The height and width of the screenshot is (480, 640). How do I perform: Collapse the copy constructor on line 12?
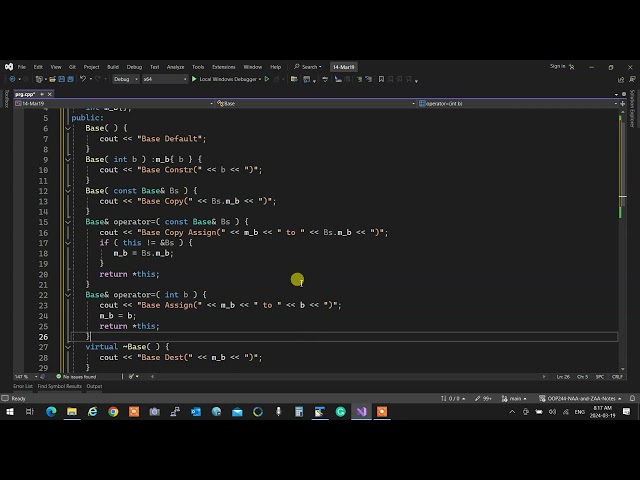[x=68, y=191]
